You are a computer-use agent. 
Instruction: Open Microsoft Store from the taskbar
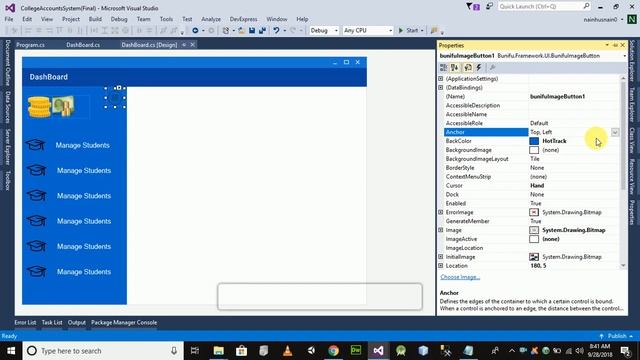pyautogui.click(x=241, y=351)
